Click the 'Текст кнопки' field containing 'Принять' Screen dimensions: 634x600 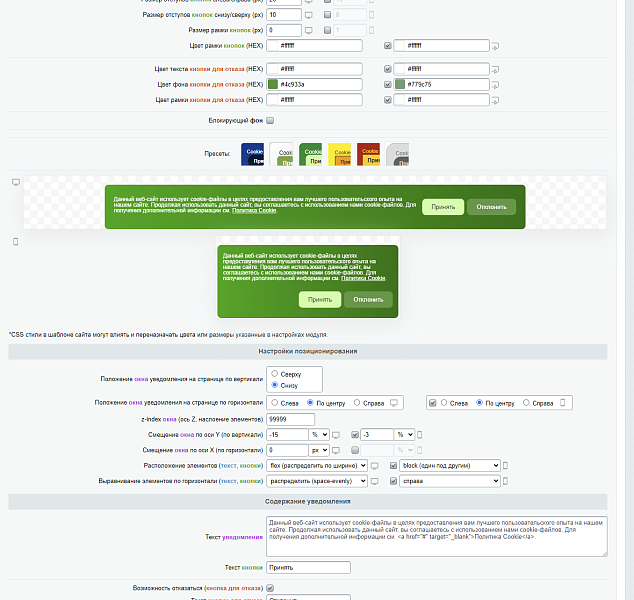tap(308, 567)
